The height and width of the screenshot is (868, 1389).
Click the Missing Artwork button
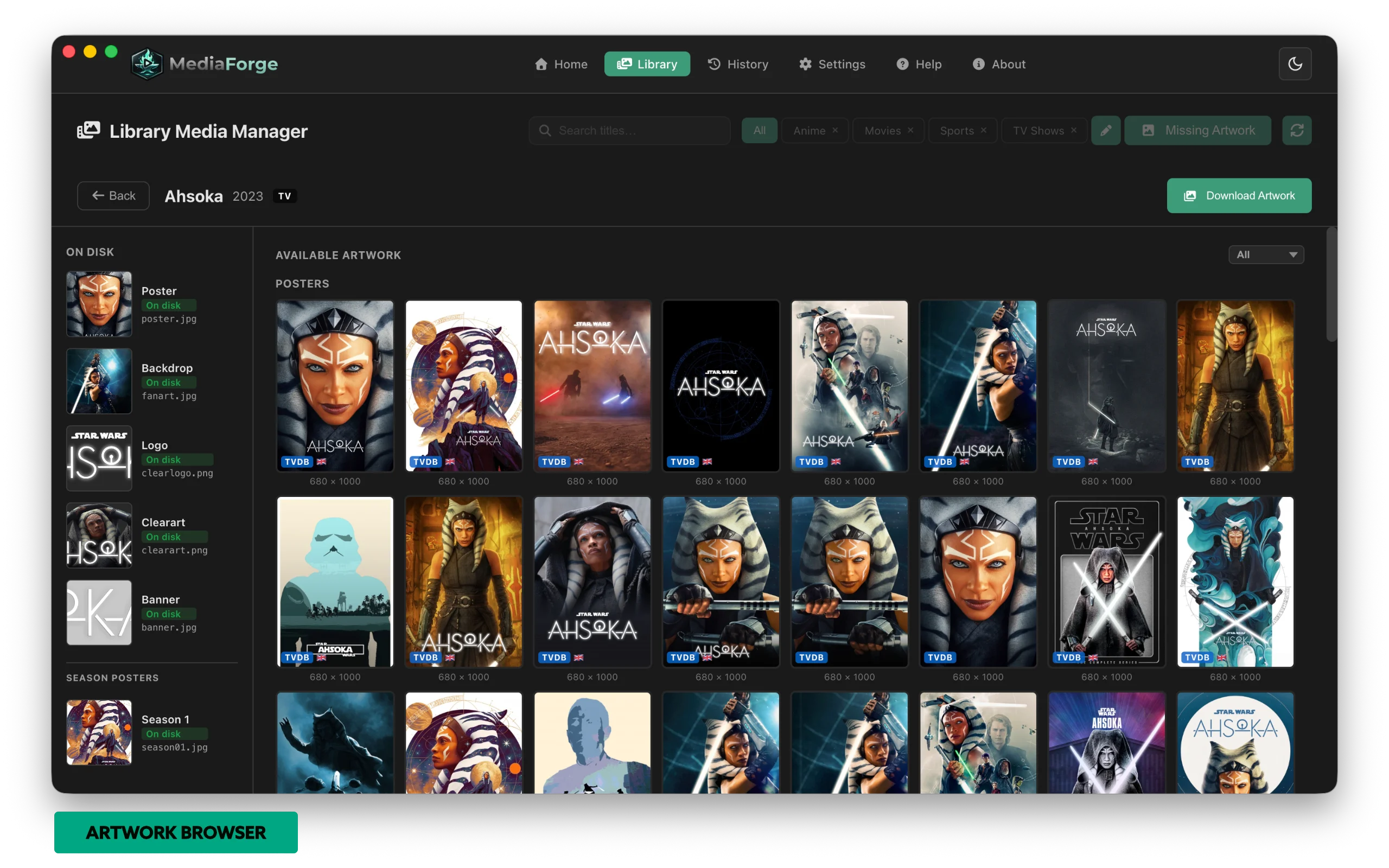[x=1197, y=130]
